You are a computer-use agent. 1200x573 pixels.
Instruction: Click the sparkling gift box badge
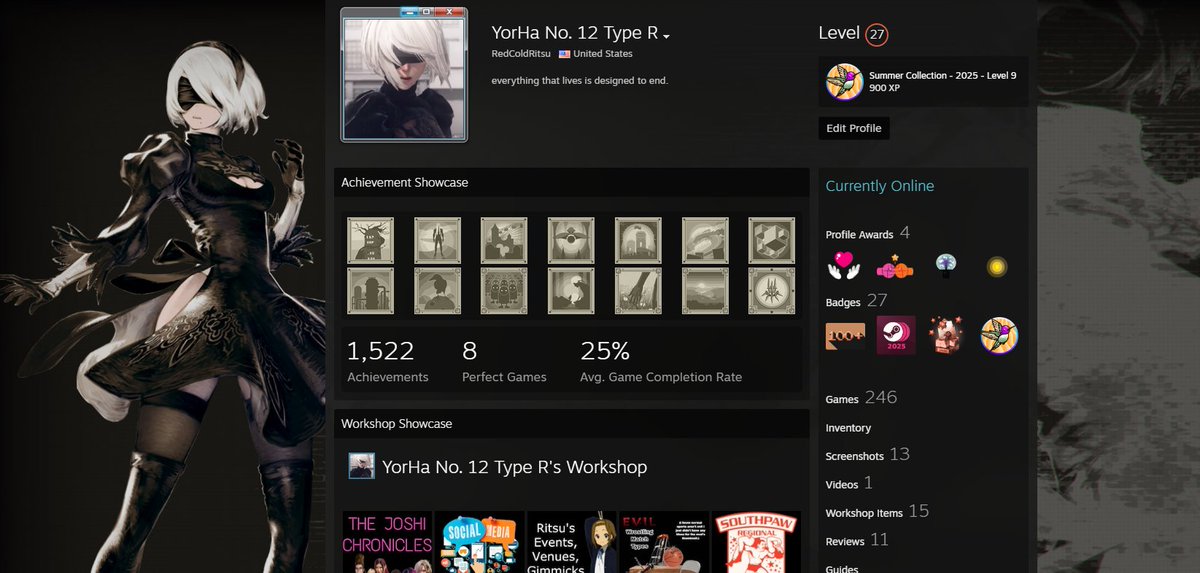[946, 336]
